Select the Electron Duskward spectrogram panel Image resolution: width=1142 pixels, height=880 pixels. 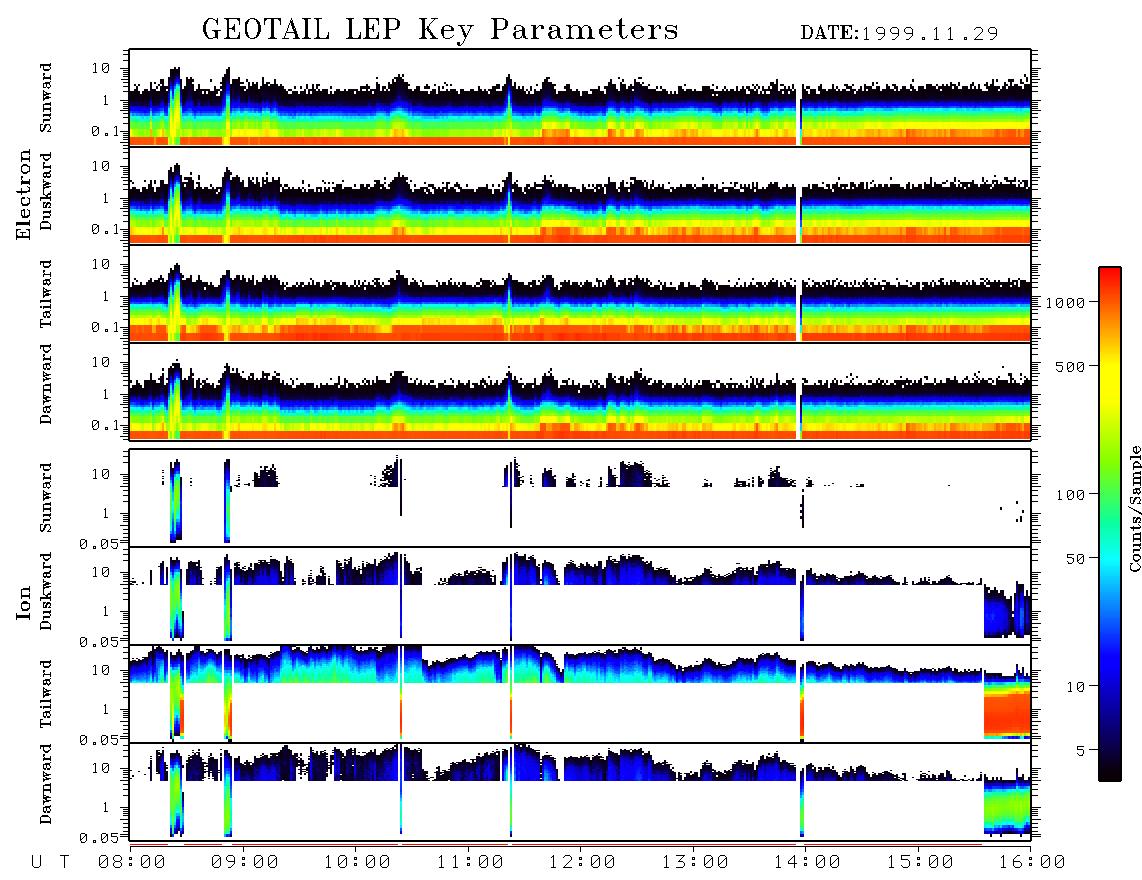[x=580, y=195]
